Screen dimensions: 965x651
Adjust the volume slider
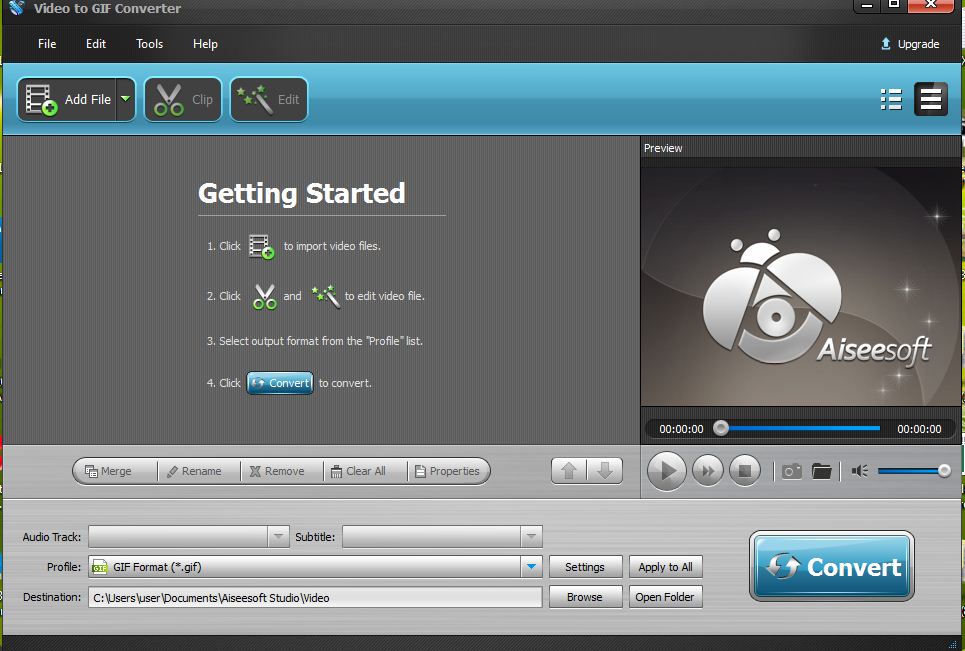913,471
